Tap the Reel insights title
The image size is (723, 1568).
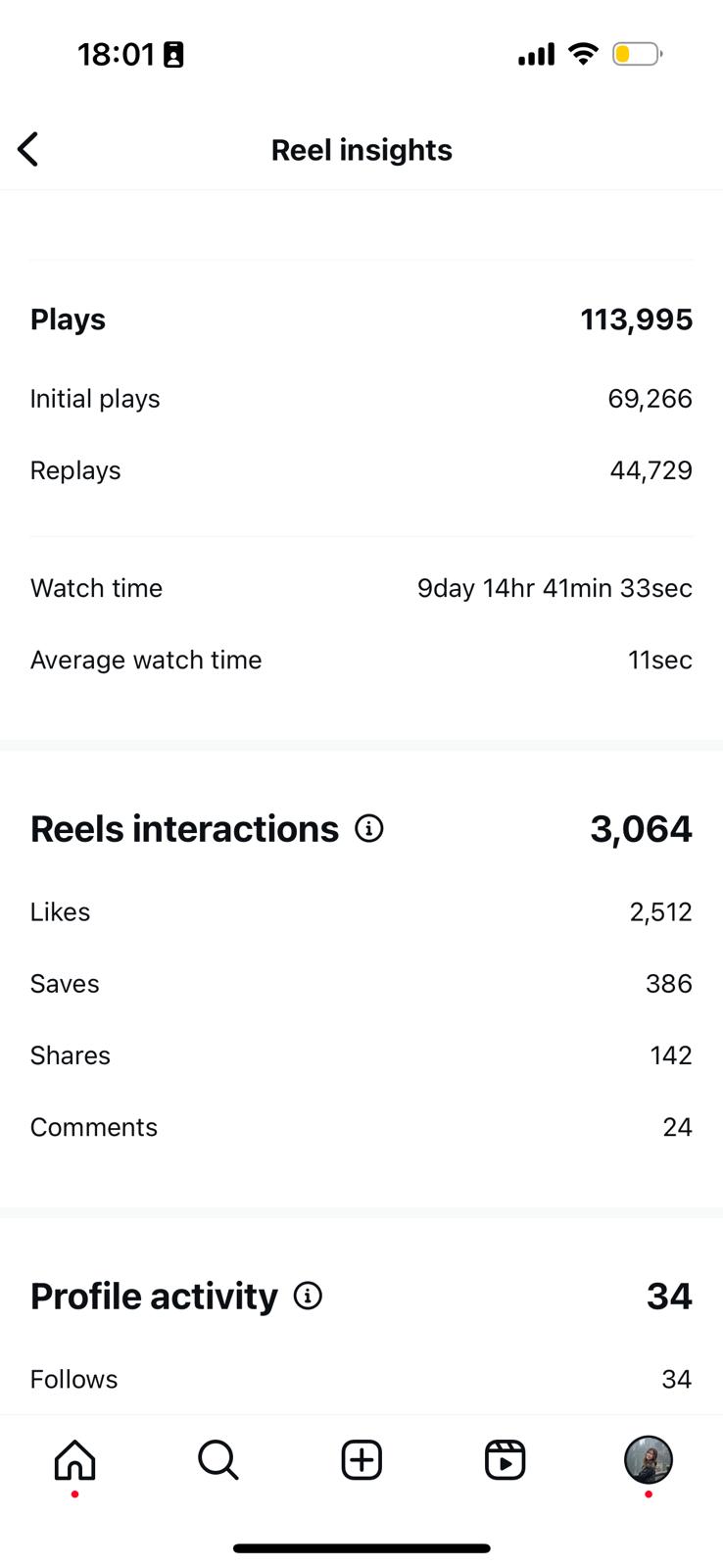361,150
